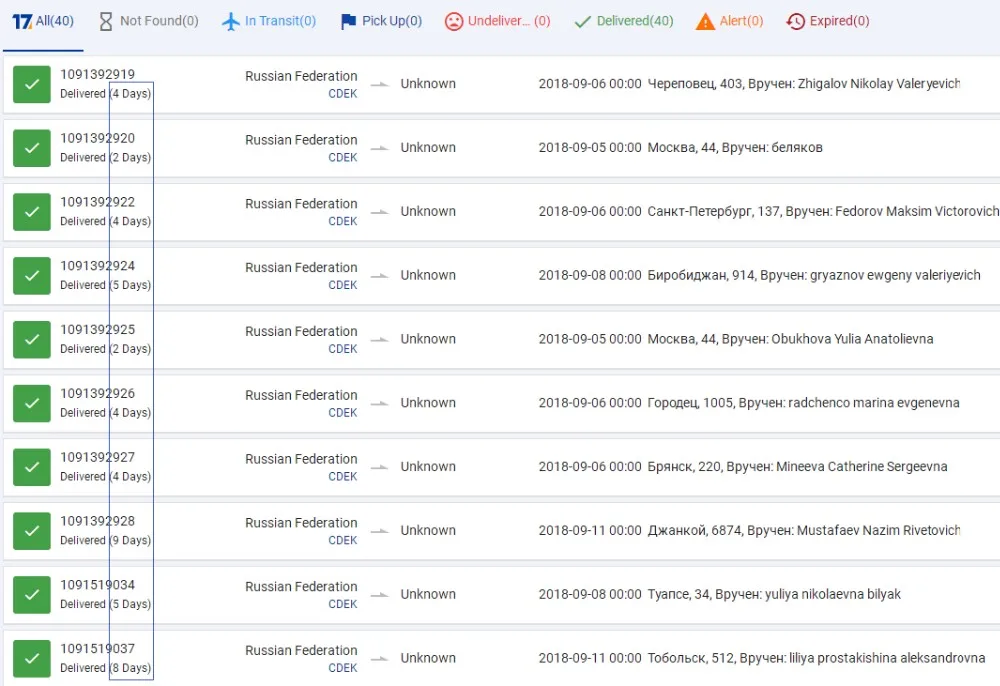
Task: Select tracking number 1091392922
Action: [98, 202]
